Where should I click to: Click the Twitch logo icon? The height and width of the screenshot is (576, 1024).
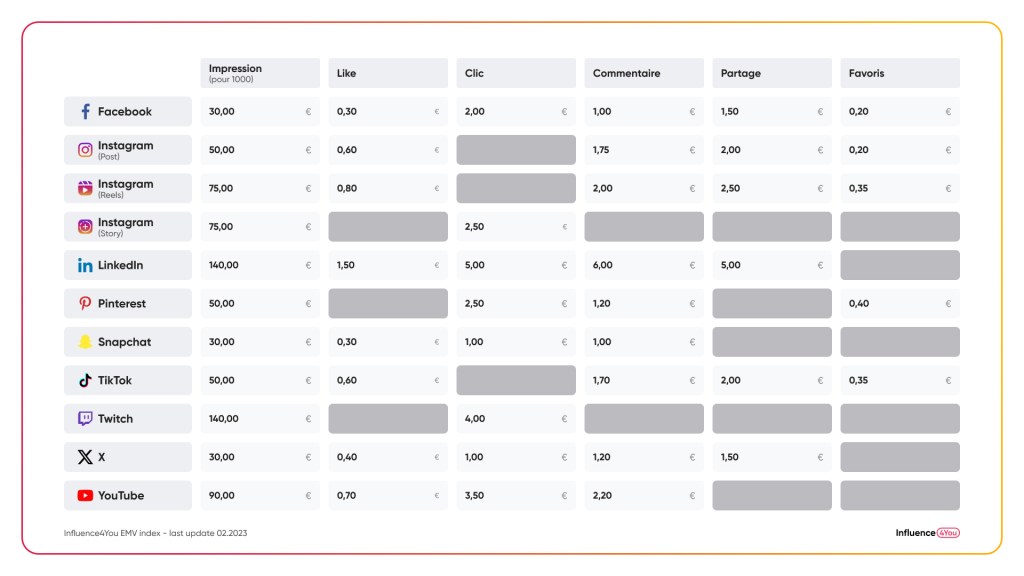click(85, 419)
